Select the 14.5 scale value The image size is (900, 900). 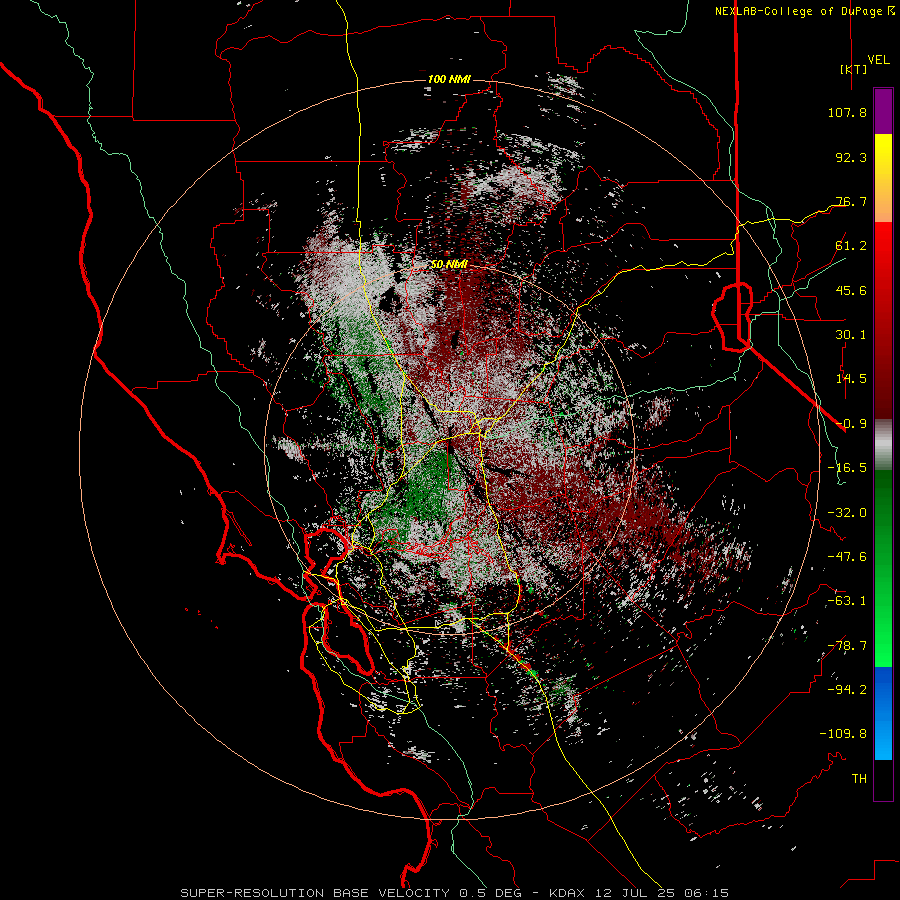click(851, 379)
